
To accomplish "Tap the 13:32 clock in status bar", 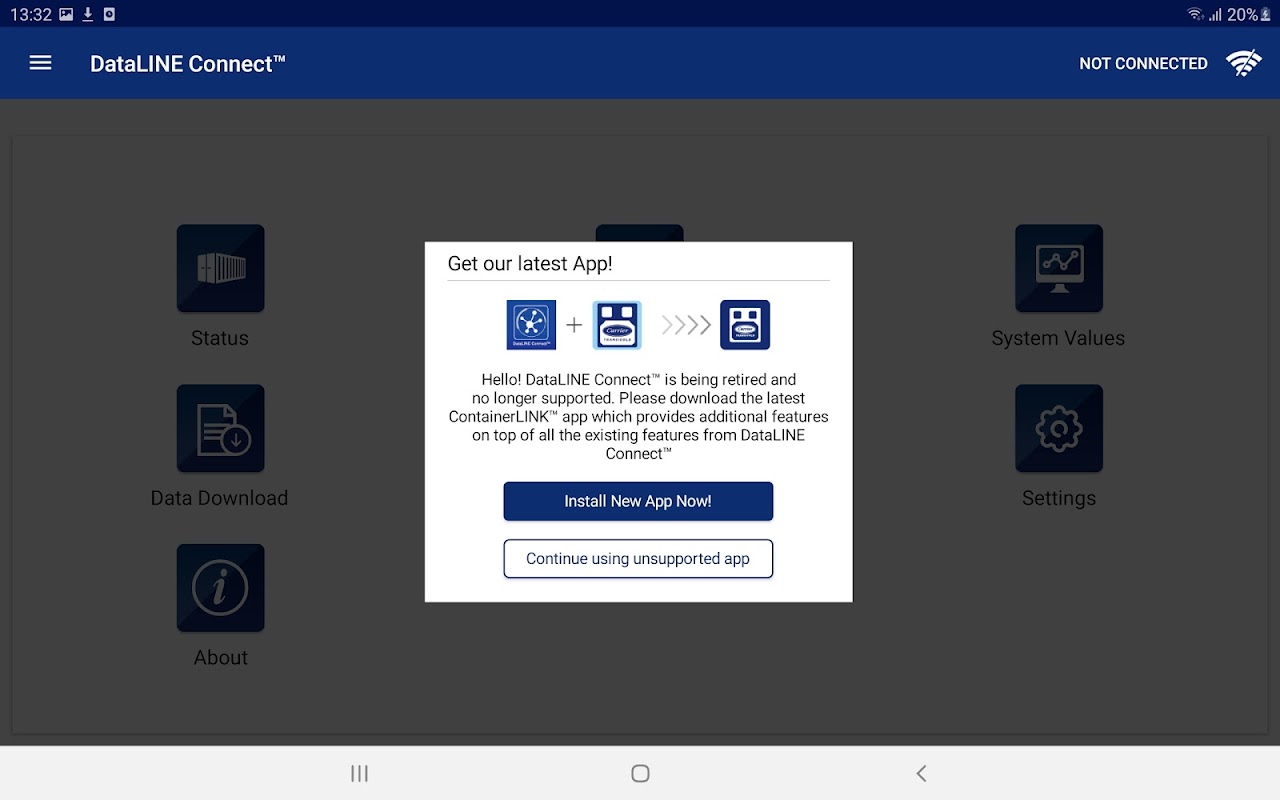I will tap(30, 14).
